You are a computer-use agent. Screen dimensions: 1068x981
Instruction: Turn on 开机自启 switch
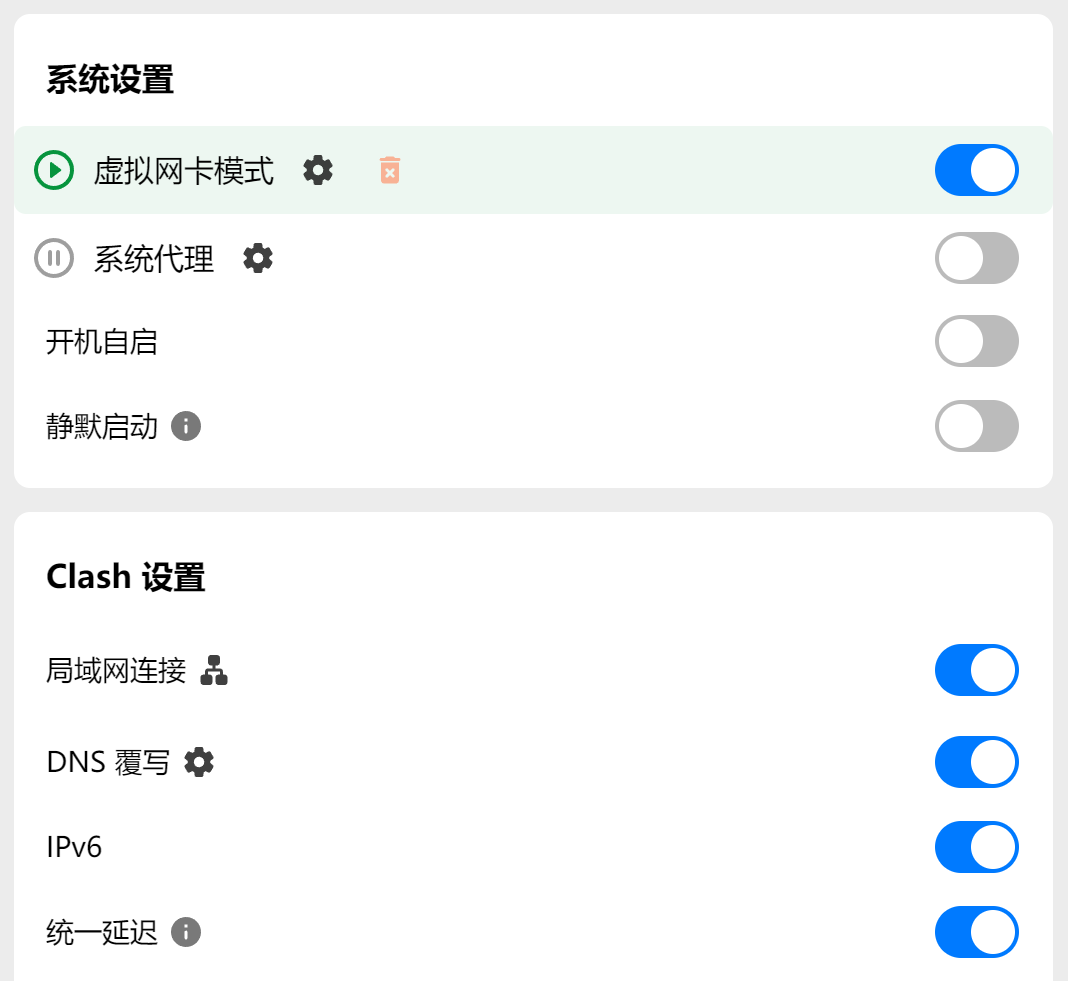[976, 342]
